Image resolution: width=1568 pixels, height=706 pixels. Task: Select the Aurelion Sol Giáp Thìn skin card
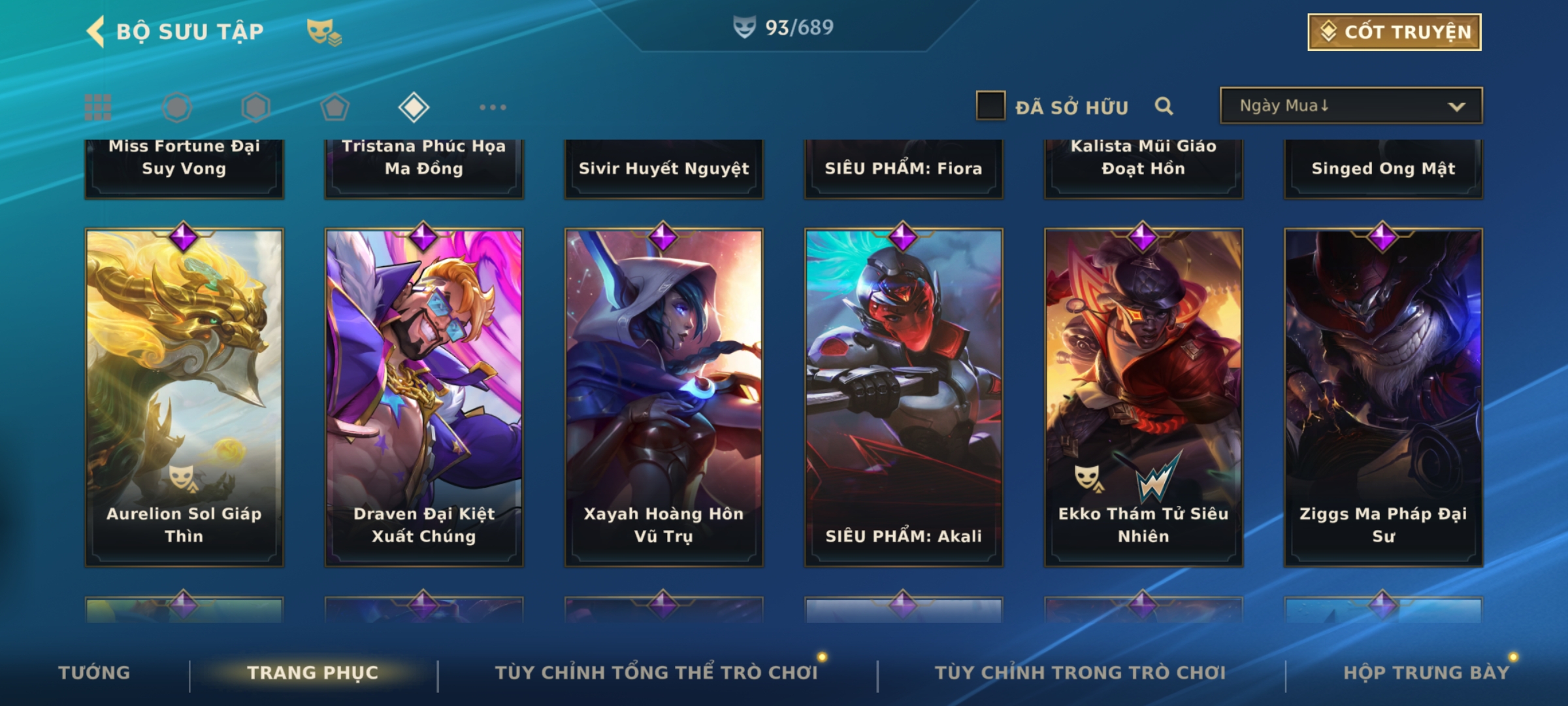click(x=184, y=397)
